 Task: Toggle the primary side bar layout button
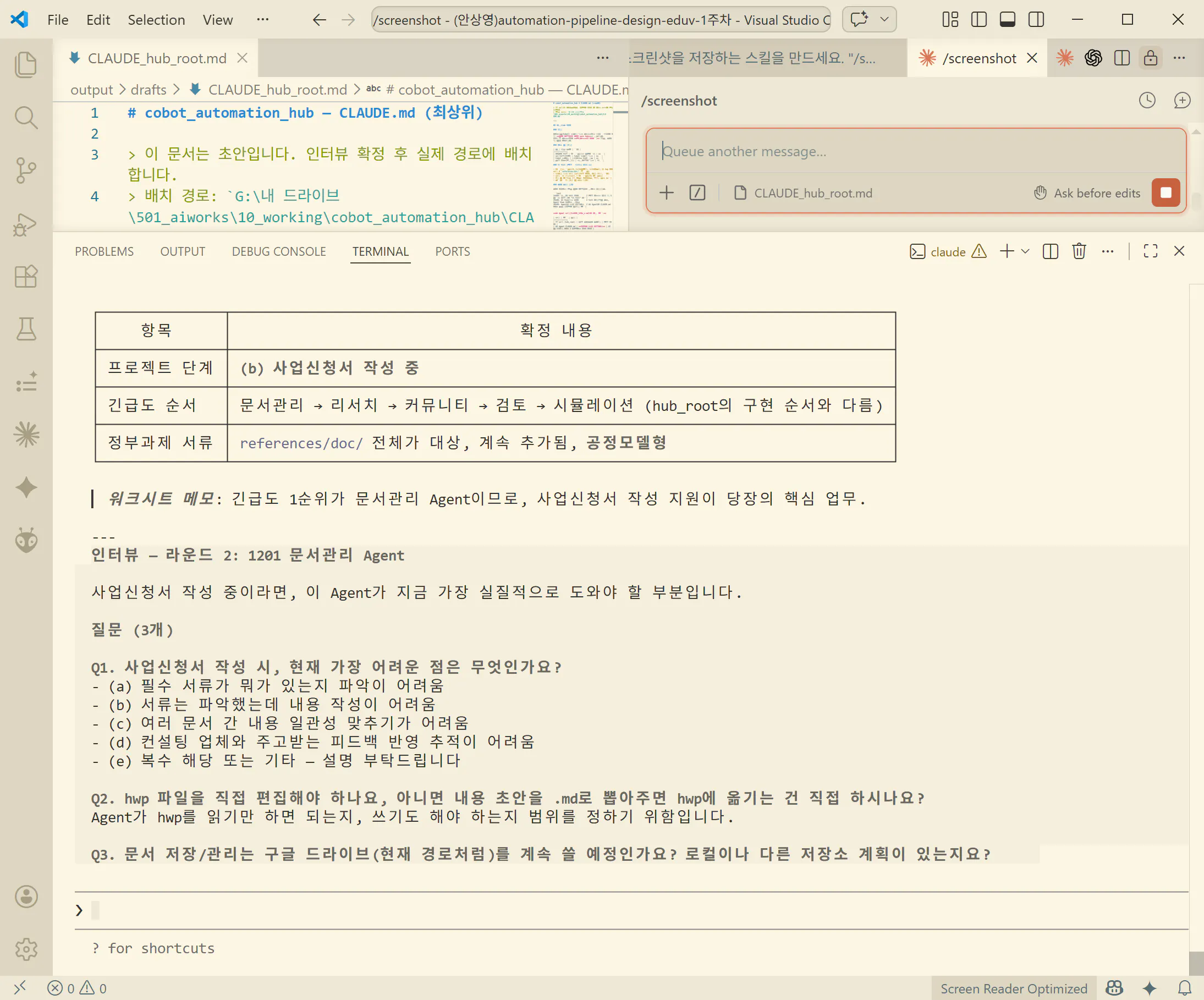tap(978, 19)
